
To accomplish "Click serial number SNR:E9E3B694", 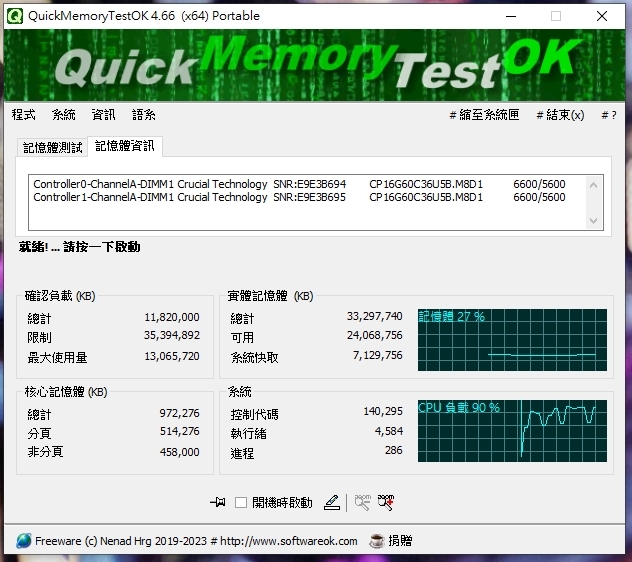I will [310, 184].
